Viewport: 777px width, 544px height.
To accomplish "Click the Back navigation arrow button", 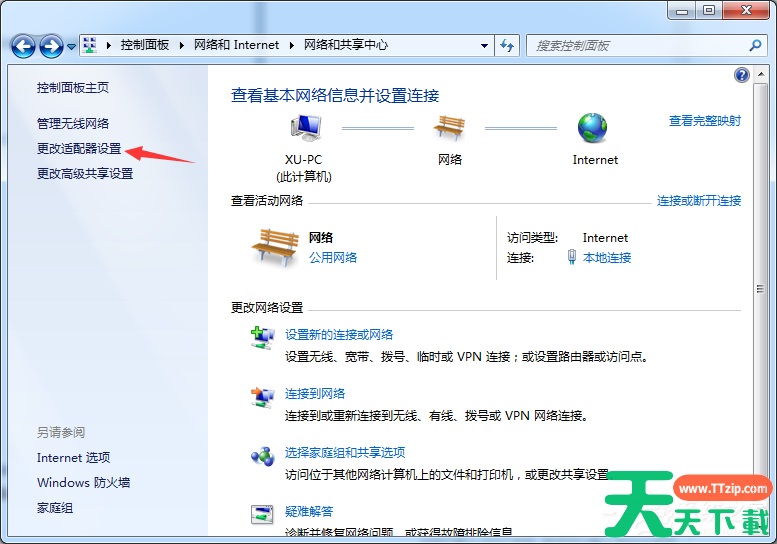I will [23, 47].
